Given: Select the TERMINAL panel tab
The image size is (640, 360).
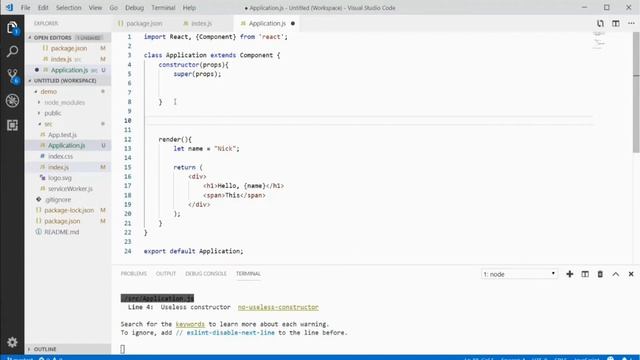Looking at the screenshot, I should (248, 273).
